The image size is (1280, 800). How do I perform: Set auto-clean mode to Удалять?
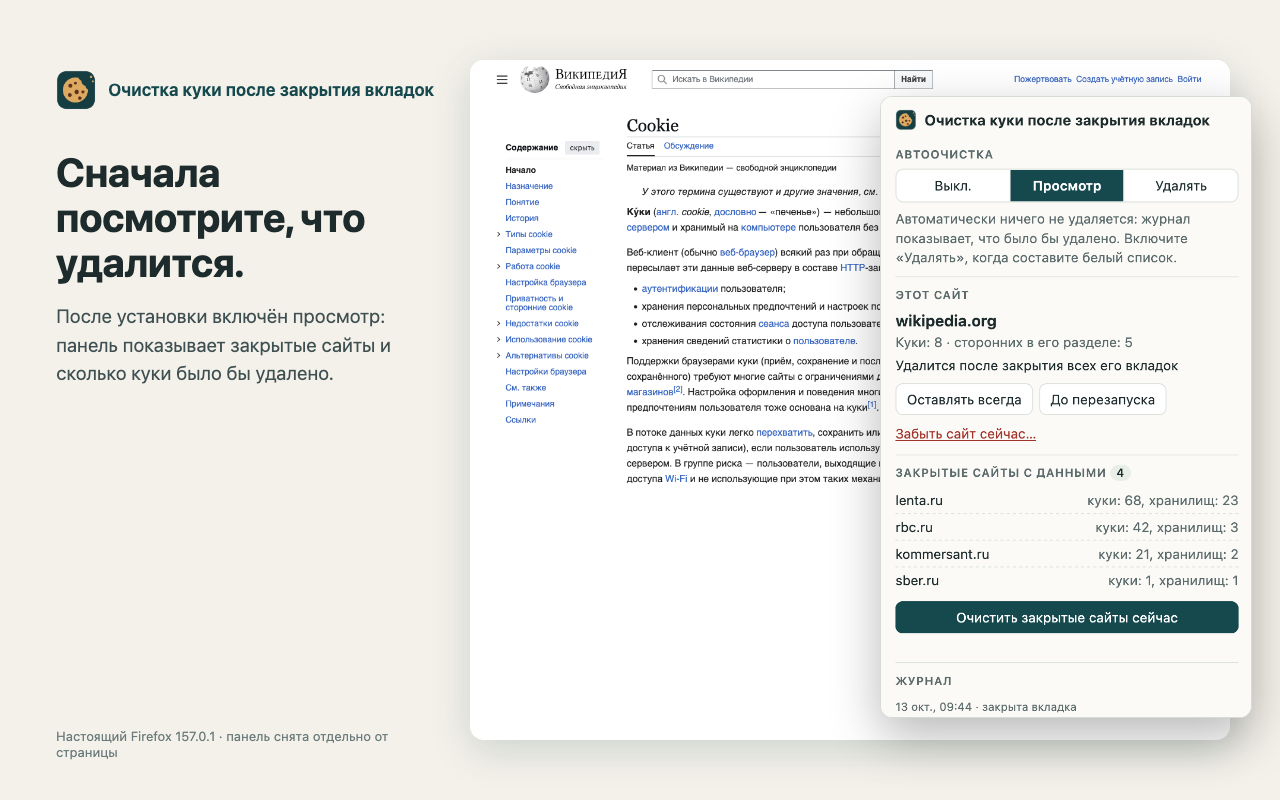1181,186
